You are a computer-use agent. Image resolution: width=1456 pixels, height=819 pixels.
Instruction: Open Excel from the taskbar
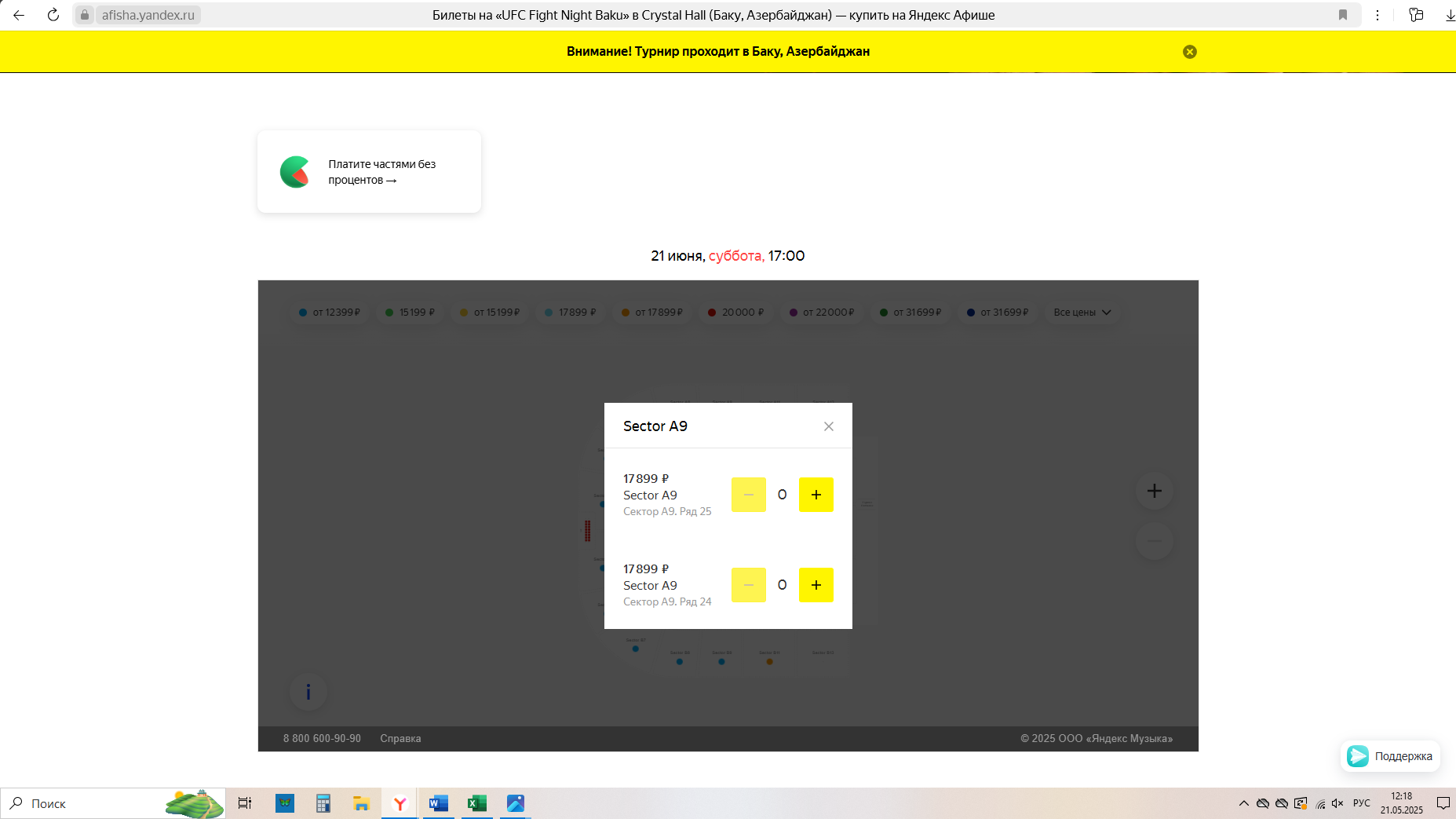(476, 803)
